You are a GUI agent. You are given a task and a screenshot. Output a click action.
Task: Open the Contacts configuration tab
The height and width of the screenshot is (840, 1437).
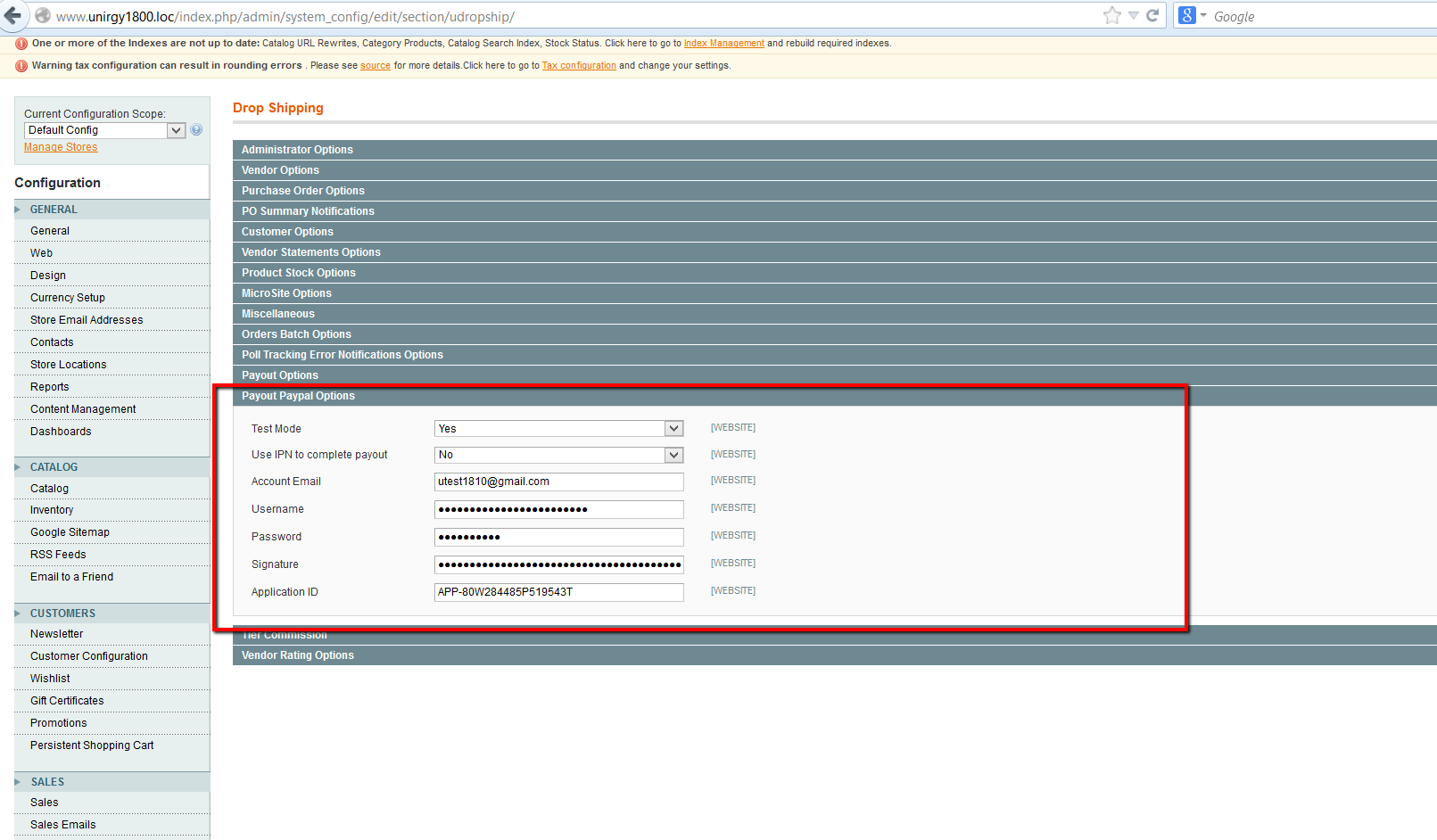[x=112, y=342]
